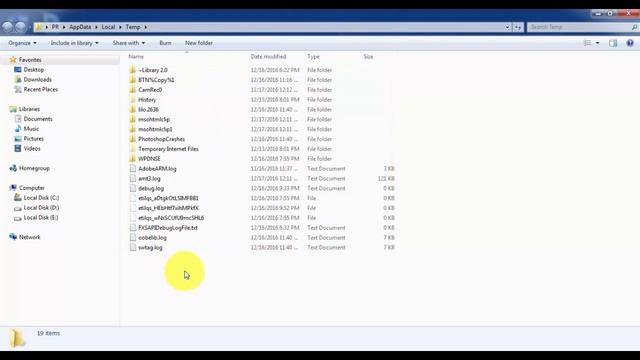Click the Forward navigation arrow button
640x360 pixels.
(x=20, y=27)
